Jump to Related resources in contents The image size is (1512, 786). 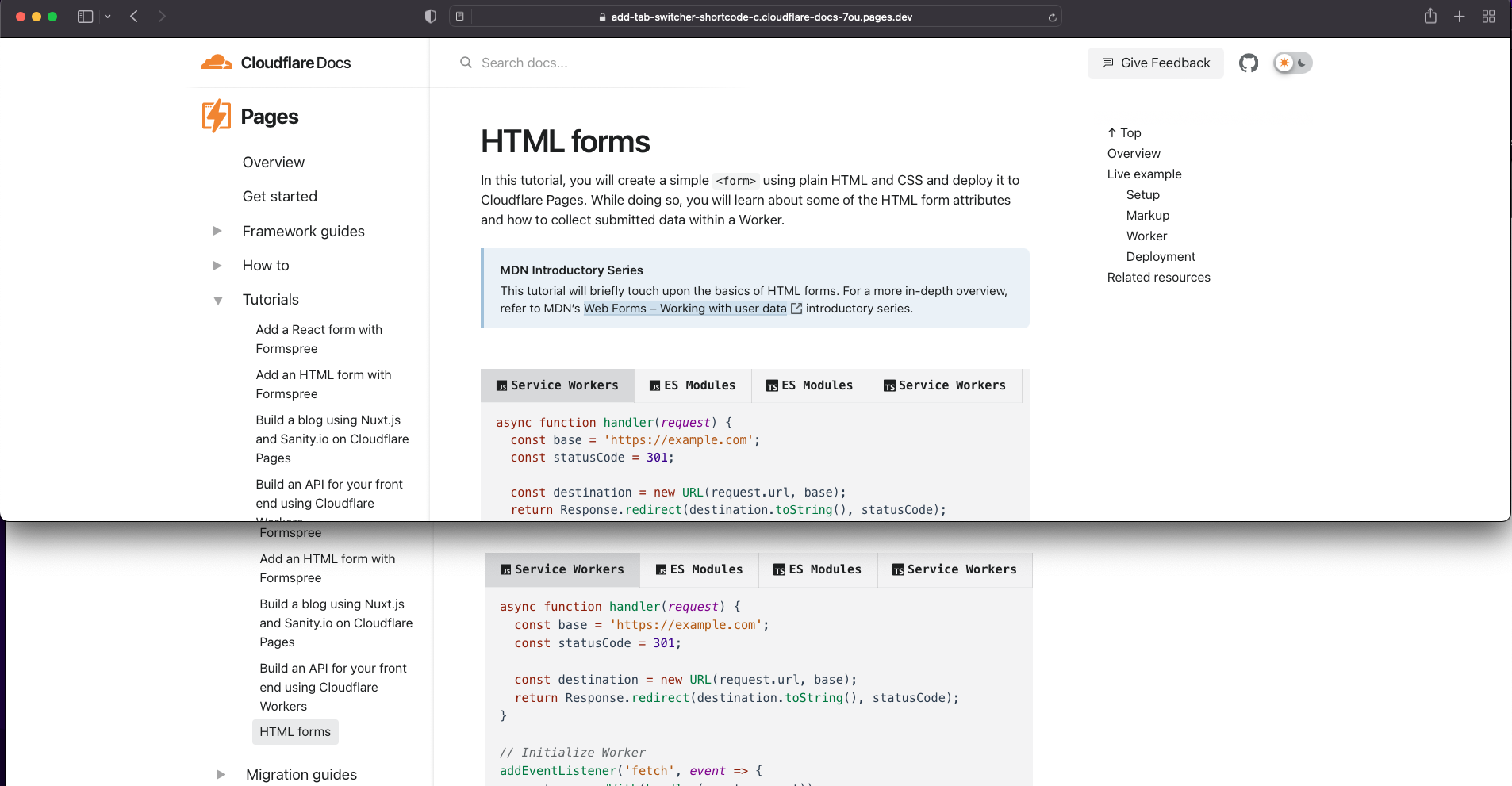tap(1158, 278)
